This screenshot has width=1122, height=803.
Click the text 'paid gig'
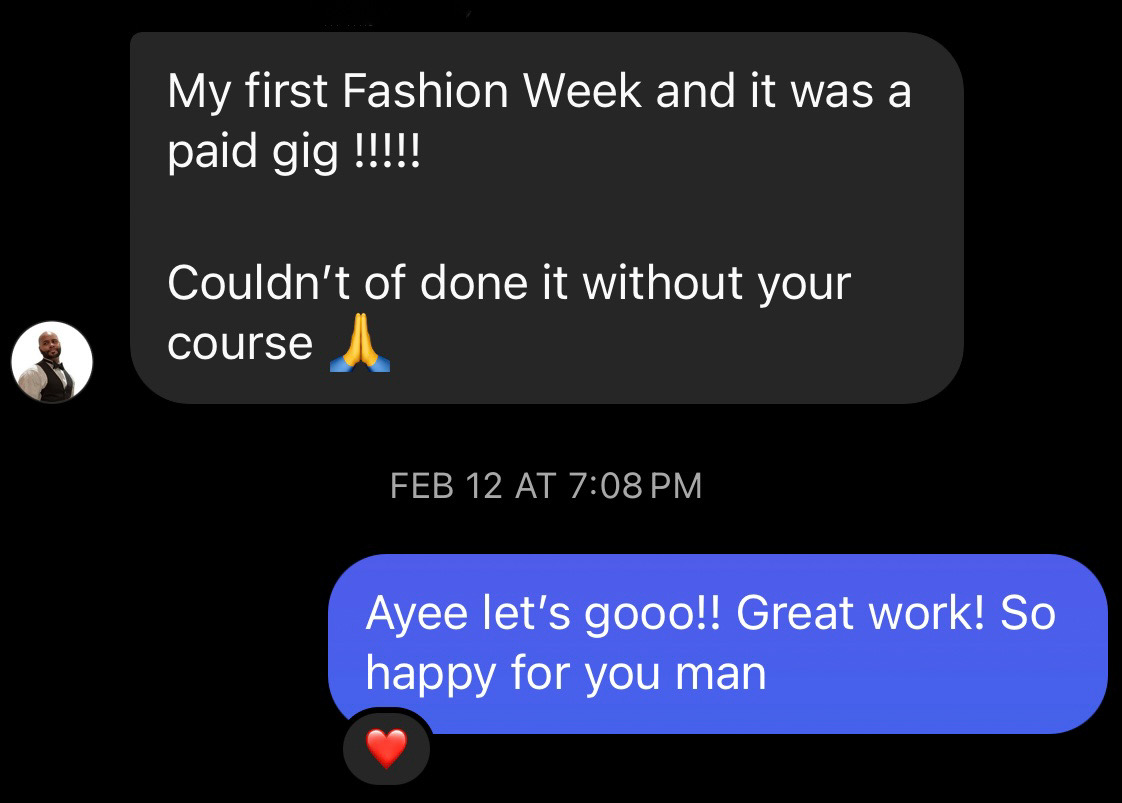point(253,152)
